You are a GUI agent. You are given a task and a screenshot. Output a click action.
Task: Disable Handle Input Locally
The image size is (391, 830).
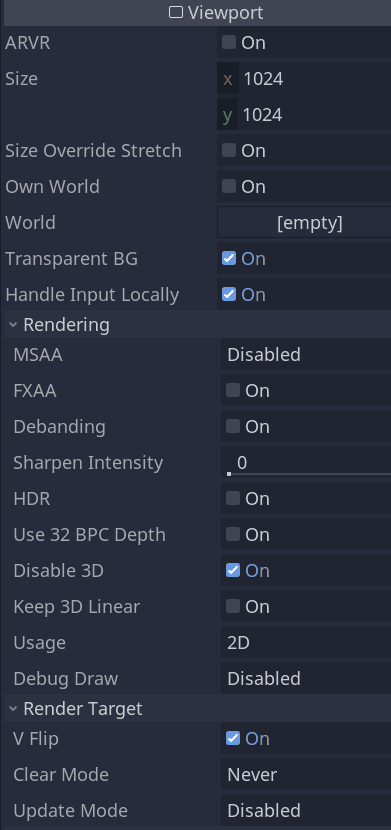click(229, 294)
